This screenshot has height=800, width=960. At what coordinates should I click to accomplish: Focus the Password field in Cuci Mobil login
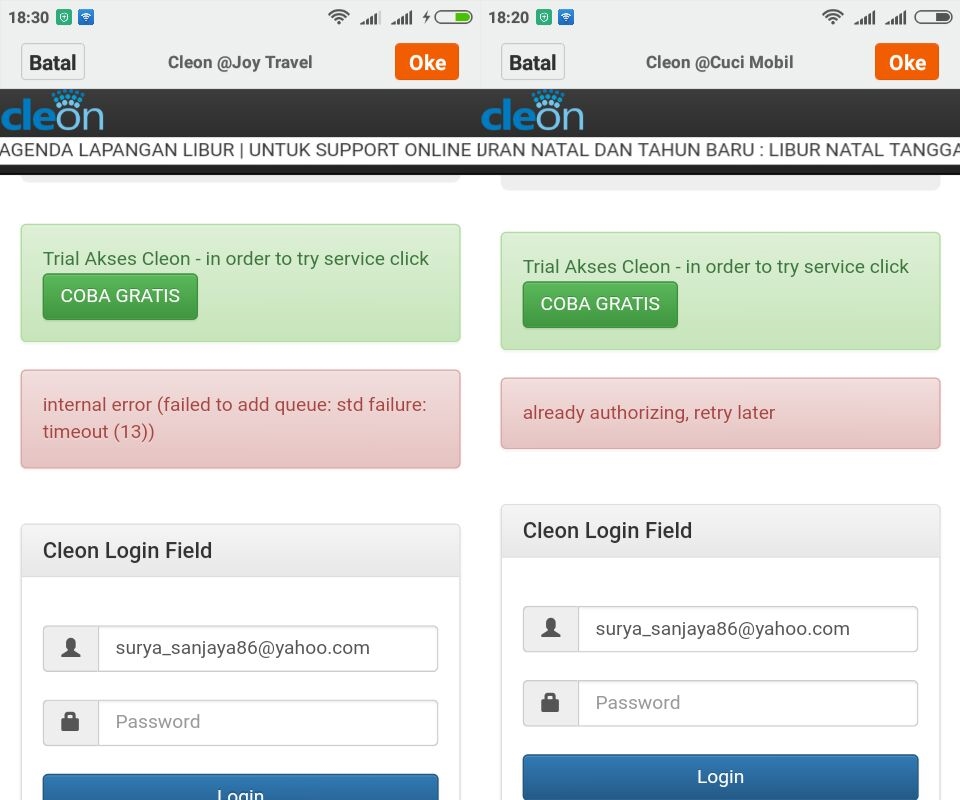pyautogui.click(x=748, y=703)
